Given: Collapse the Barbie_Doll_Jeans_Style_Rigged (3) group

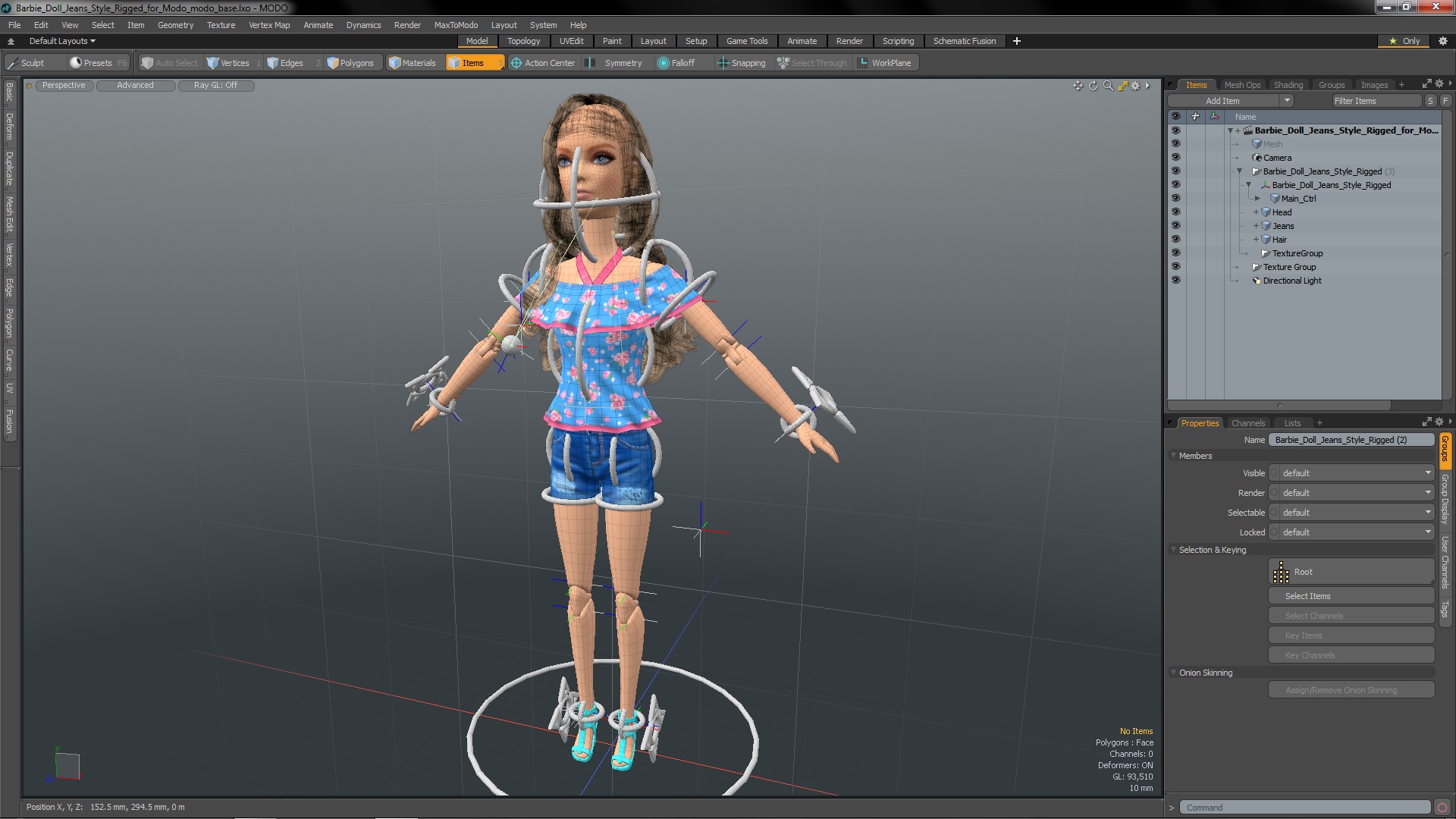Looking at the screenshot, I should [1239, 171].
